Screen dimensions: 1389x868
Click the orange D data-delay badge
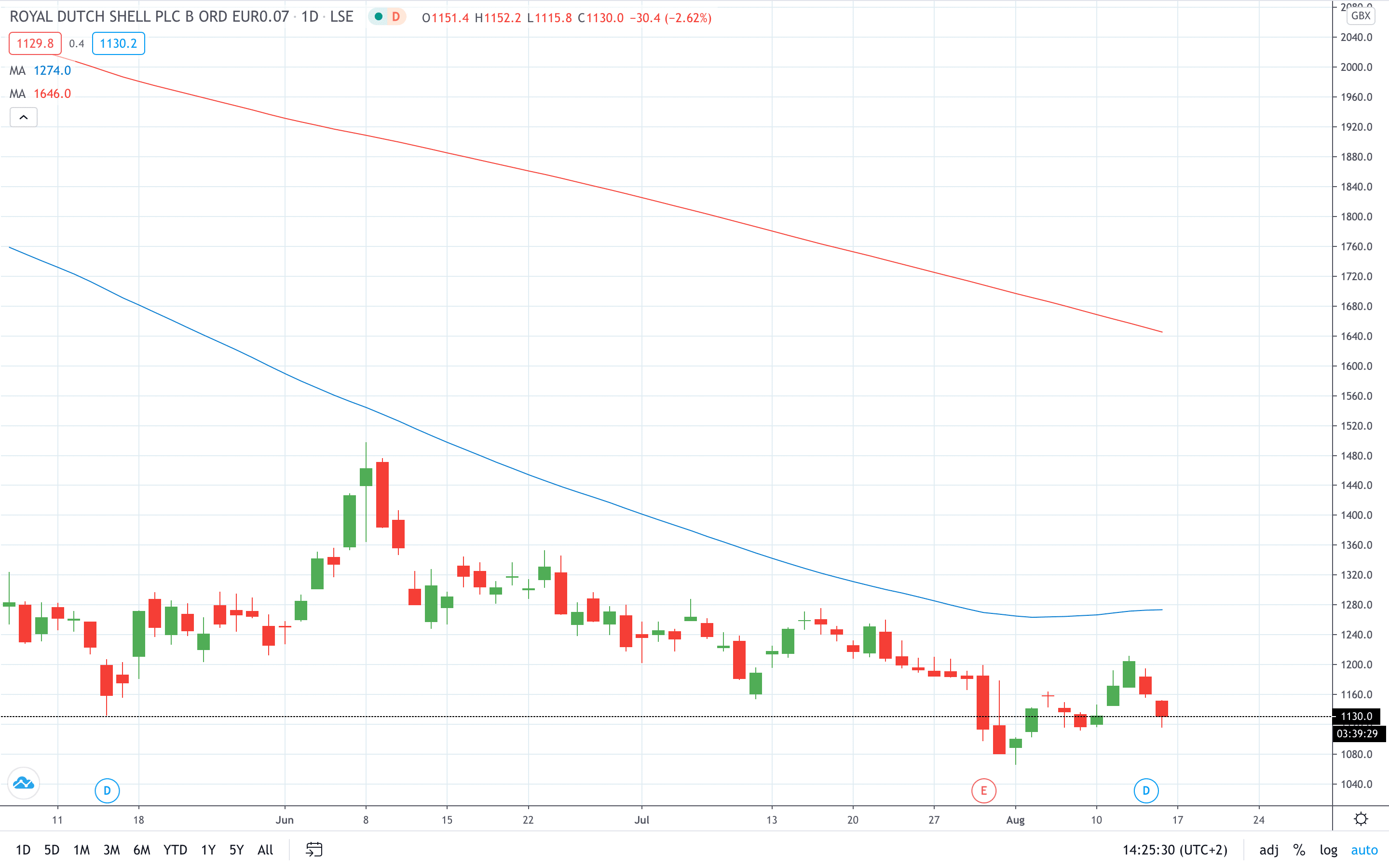(395, 17)
